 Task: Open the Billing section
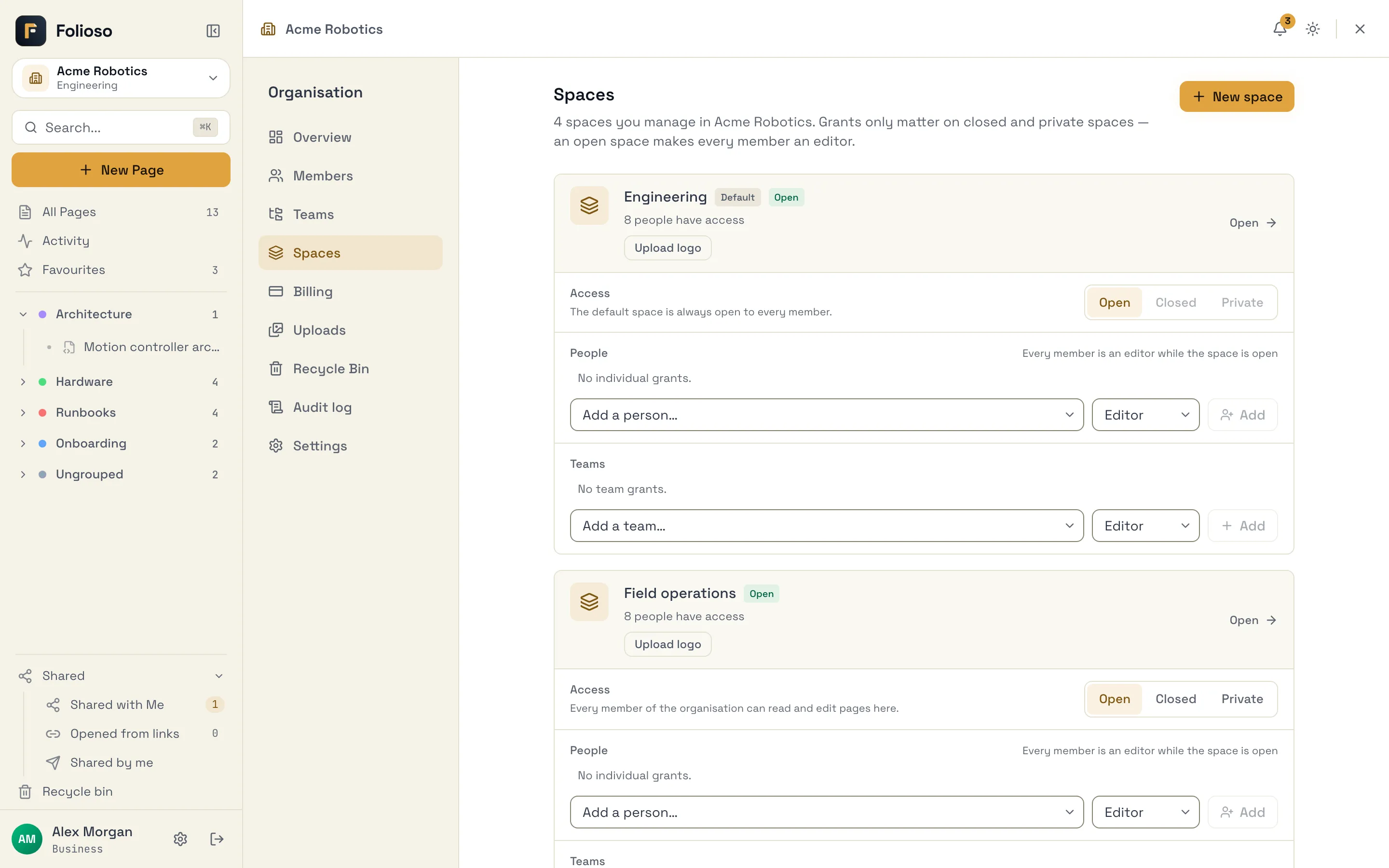pos(350,292)
